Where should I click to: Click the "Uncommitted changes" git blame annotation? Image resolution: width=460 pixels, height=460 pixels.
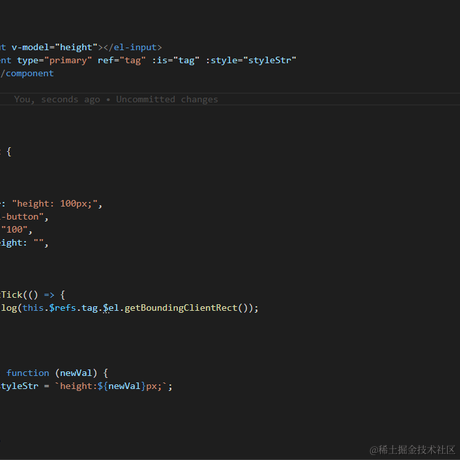coord(167,99)
